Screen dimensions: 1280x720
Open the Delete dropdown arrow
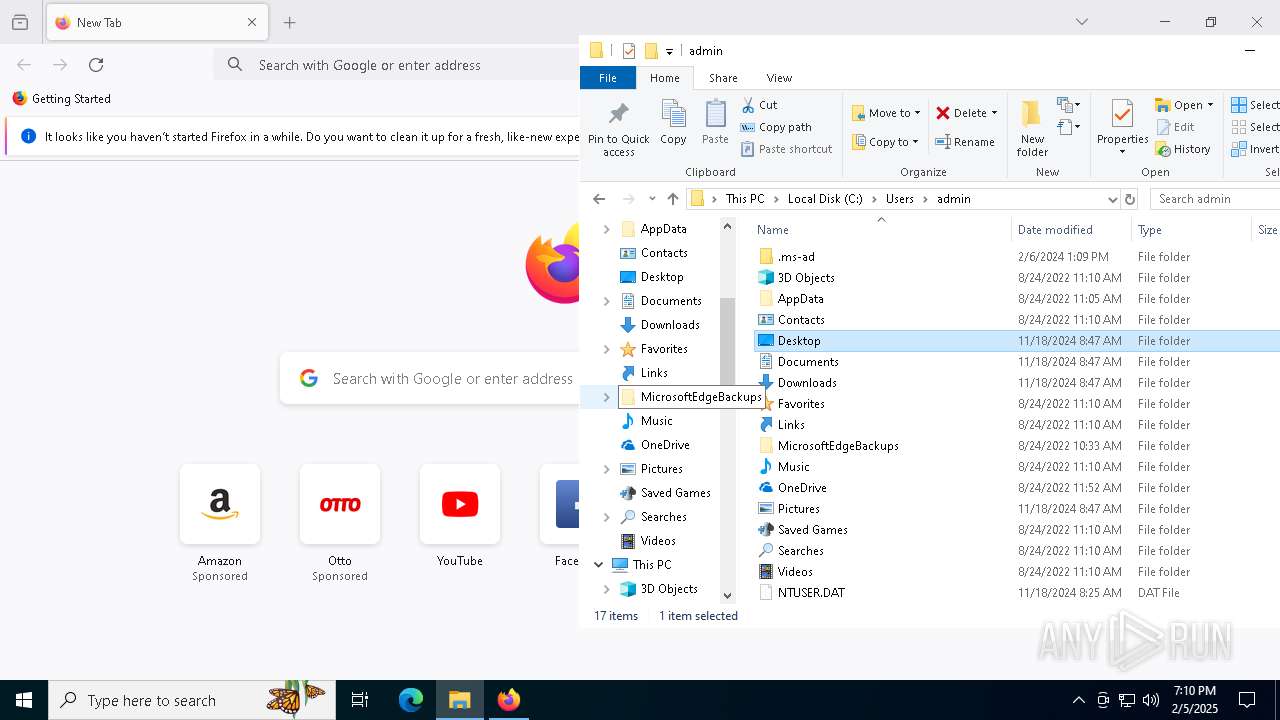pyautogui.click(x=994, y=113)
